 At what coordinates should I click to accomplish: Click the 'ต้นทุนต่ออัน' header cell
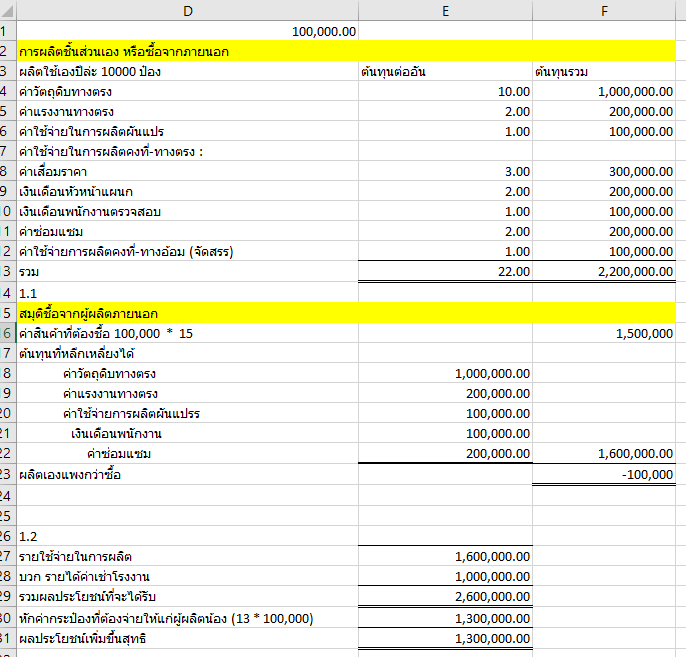pyautogui.click(x=445, y=71)
